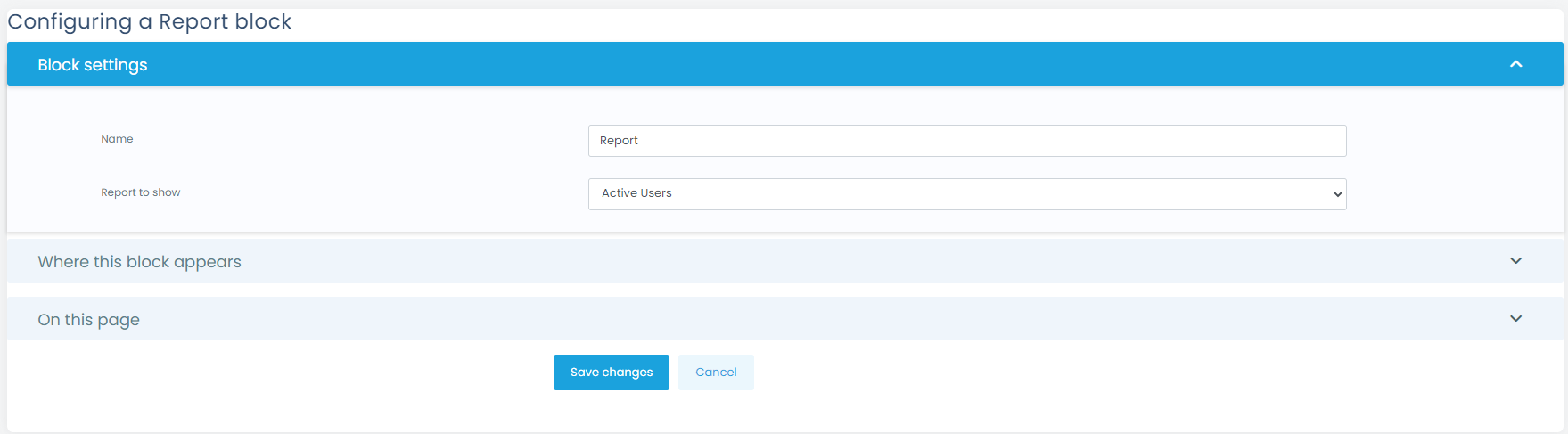
Task: Click the down chevron for On this page
Action: pos(1515,319)
